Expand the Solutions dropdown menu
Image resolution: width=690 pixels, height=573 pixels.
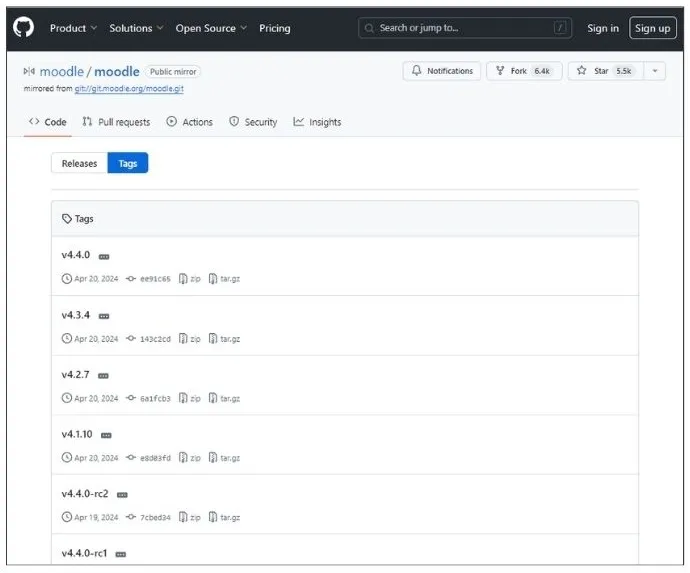click(136, 28)
